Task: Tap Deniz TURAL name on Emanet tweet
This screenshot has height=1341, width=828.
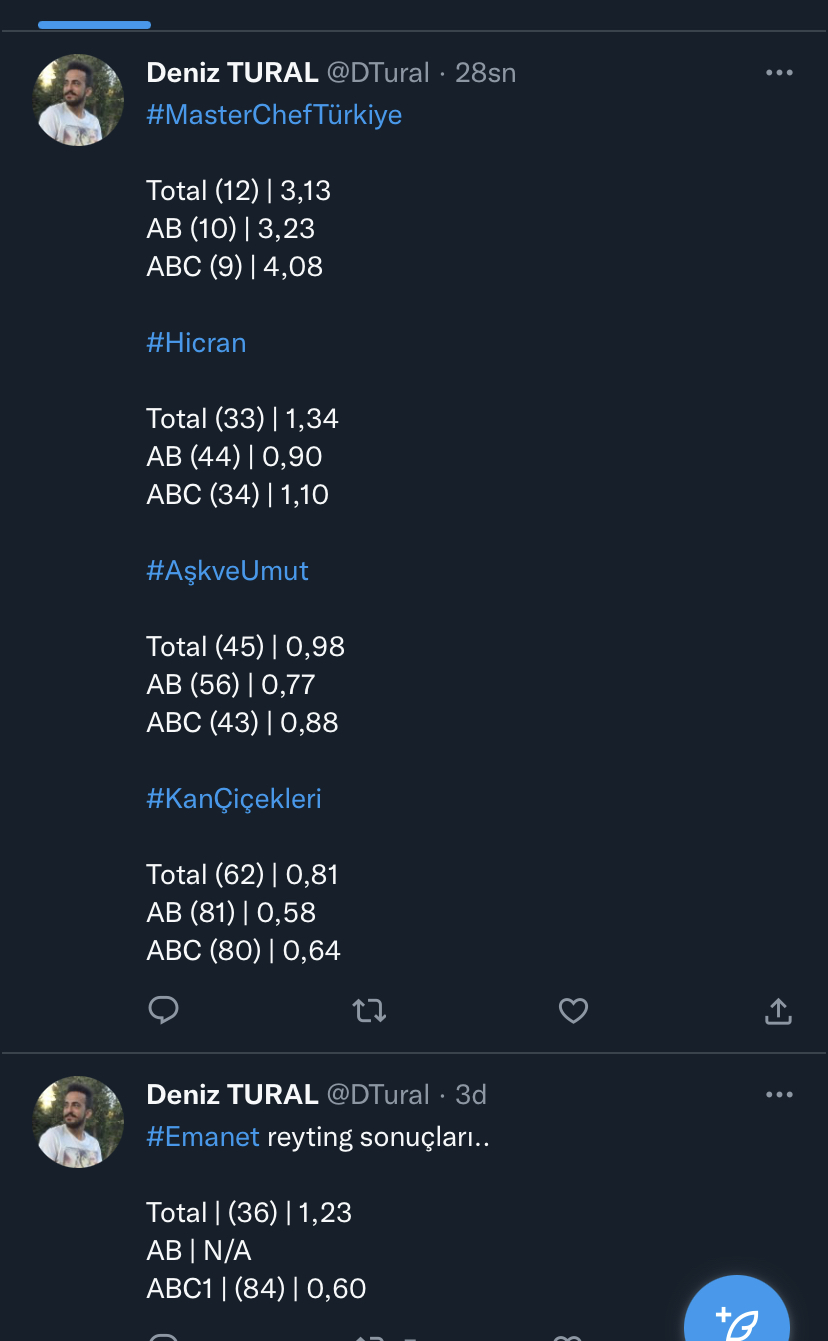Action: click(x=232, y=1095)
